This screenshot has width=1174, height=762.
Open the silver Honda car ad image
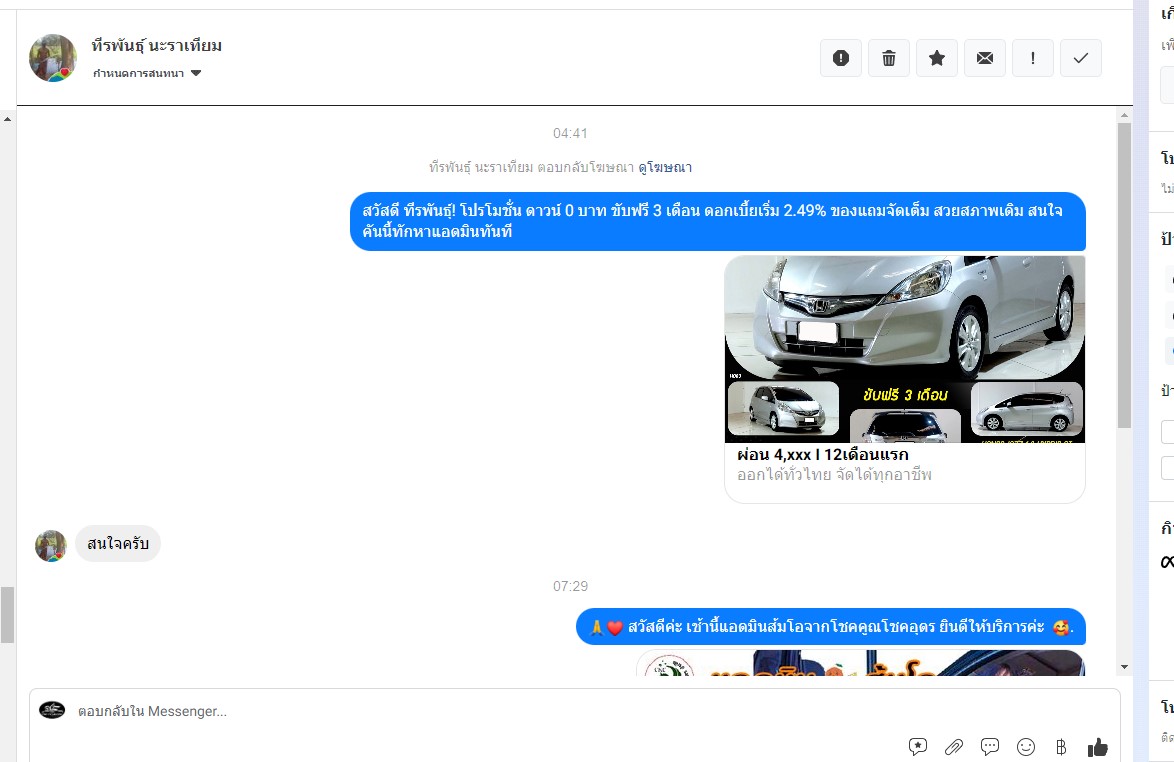(x=904, y=348)
